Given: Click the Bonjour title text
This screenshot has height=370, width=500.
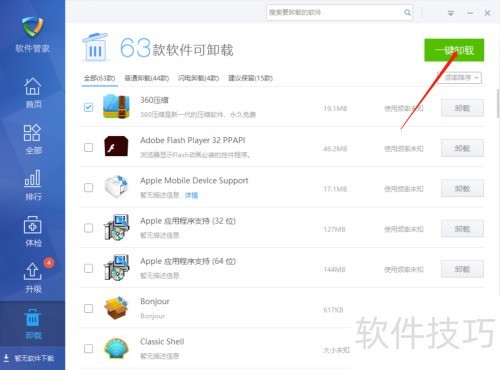Looking at the screenshot, I should [155, 301].
